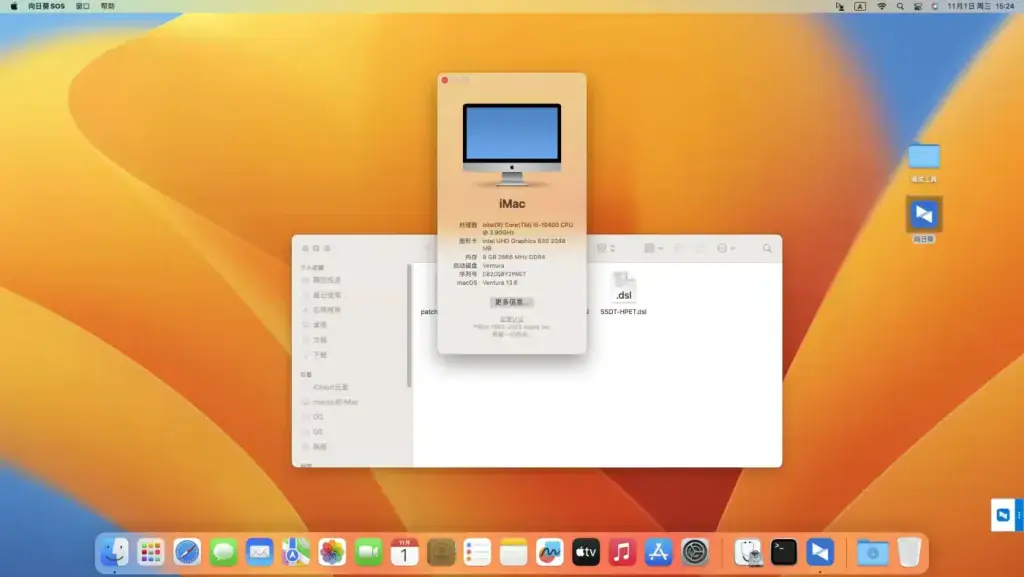The width and height of the screenshot is (1024, 577).
Task: Open App Store from Dock
Action: (658, 552)
